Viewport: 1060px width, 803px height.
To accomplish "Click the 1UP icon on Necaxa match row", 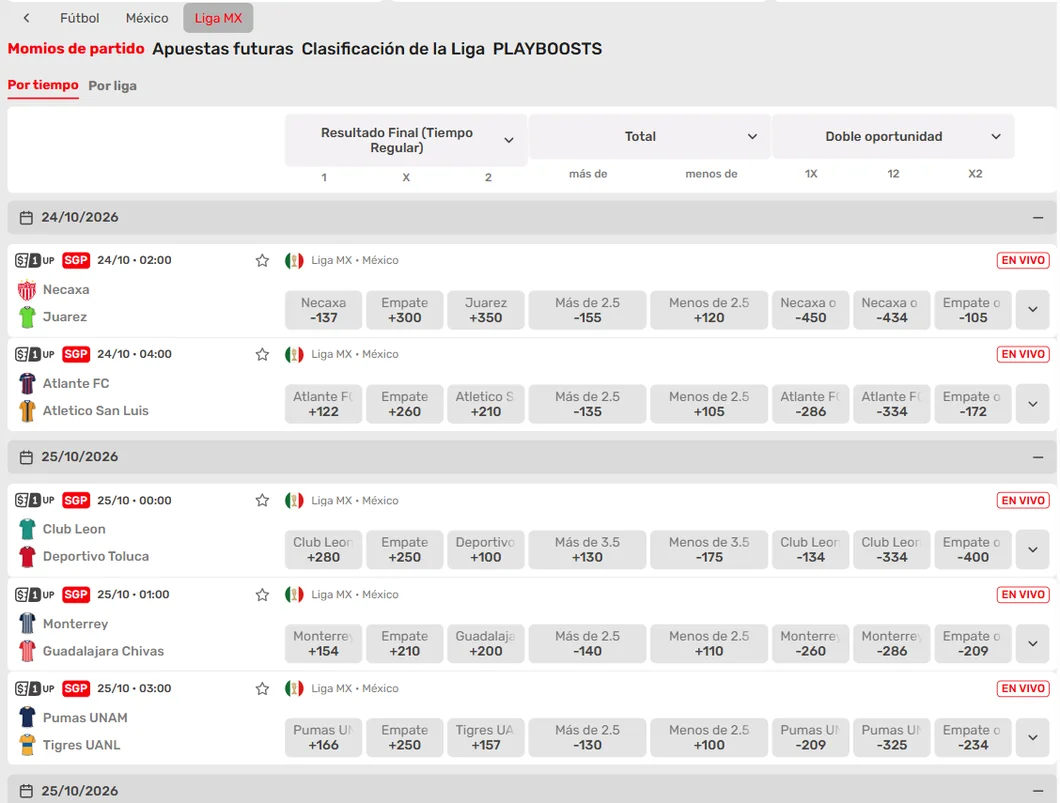I will [34, 260].
